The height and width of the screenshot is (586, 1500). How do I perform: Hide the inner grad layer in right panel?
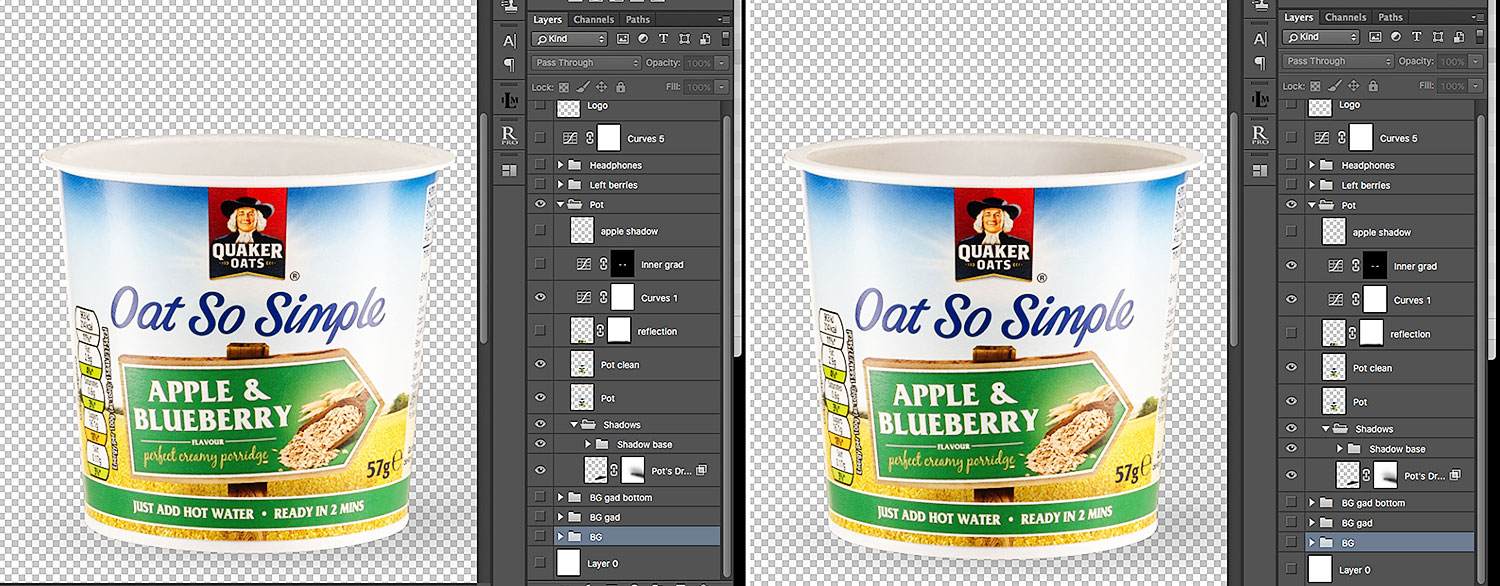(x=1291, y=266)
